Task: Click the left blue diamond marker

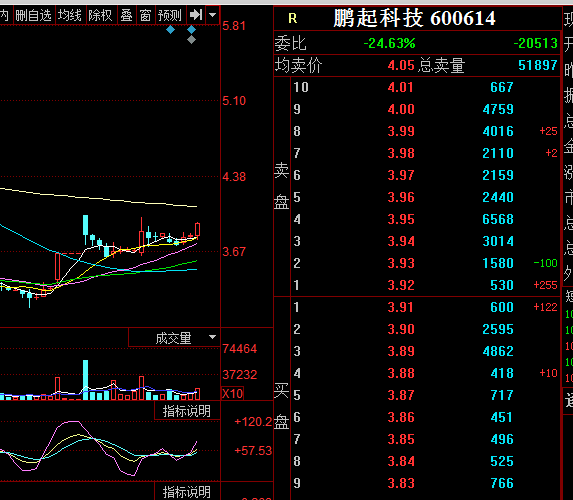Action: click(170, 30)
